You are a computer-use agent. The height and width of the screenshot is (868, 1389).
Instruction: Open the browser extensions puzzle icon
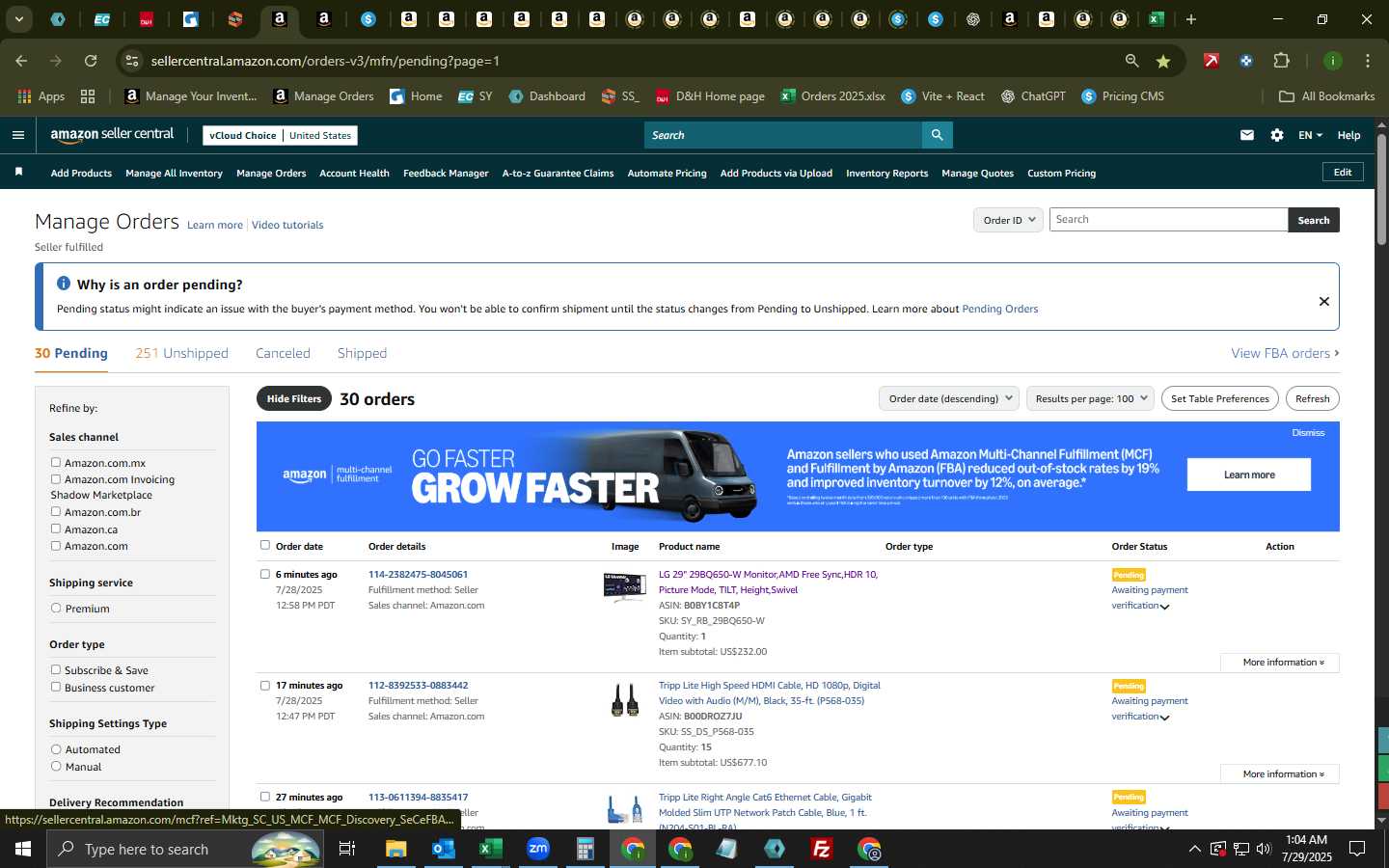[x=1281, y=61]
